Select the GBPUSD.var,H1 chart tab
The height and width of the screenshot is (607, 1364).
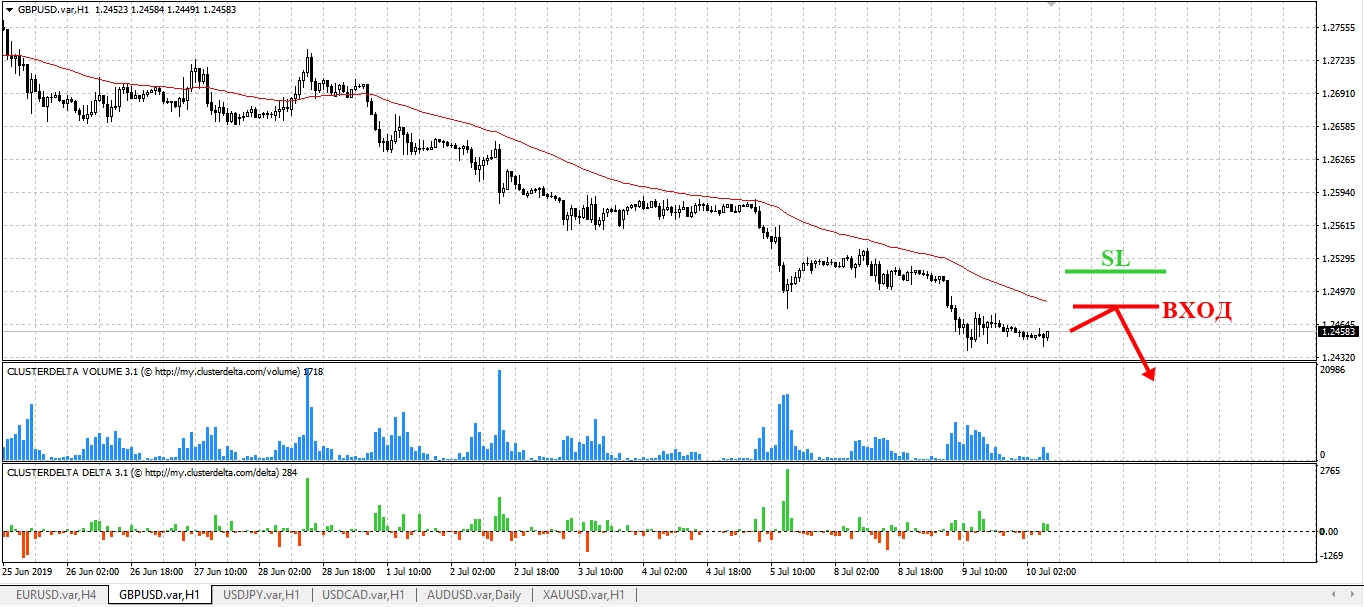pos(160,595)
